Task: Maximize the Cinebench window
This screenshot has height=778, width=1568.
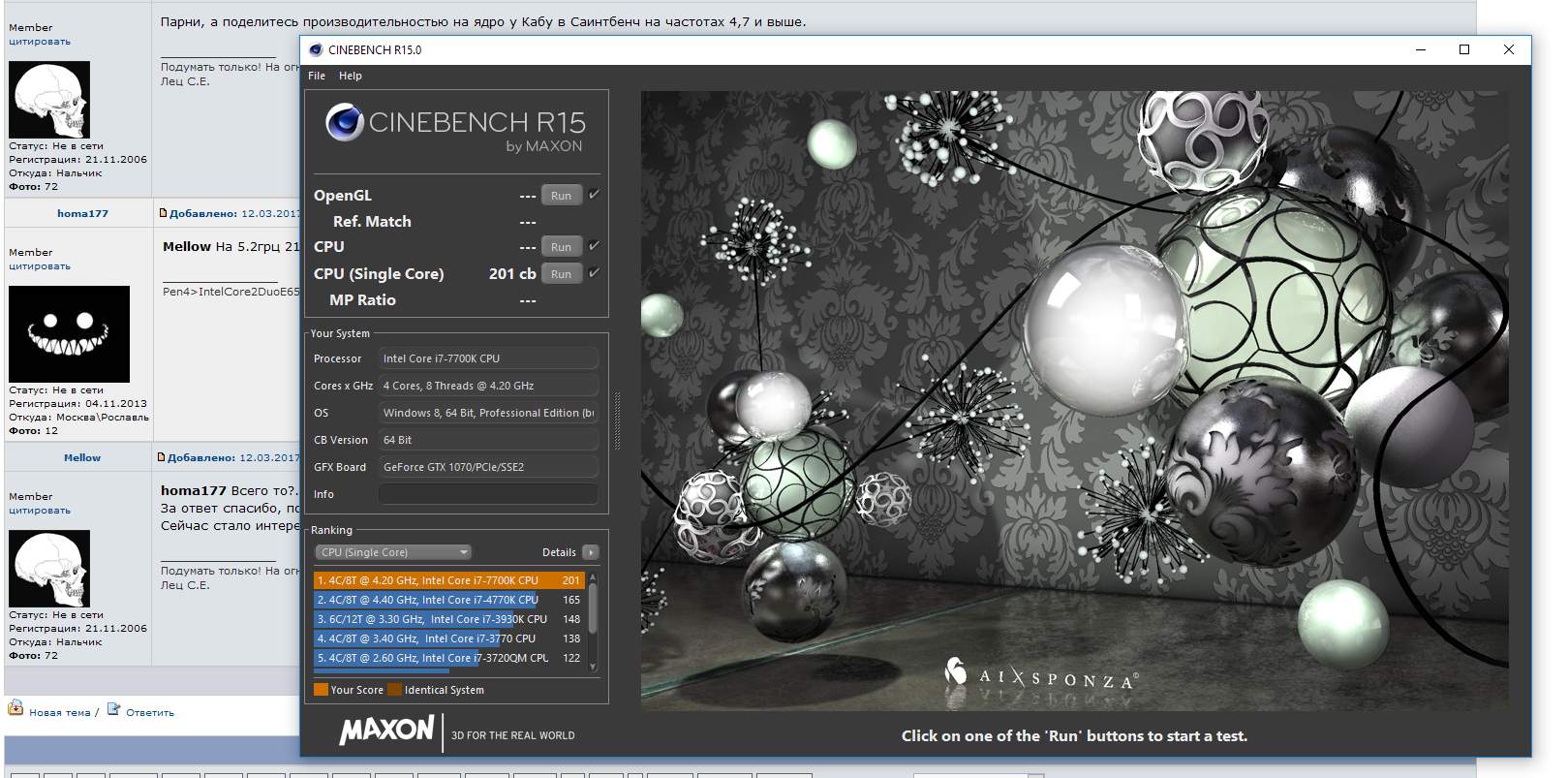Action: [x=1464, y=49]
